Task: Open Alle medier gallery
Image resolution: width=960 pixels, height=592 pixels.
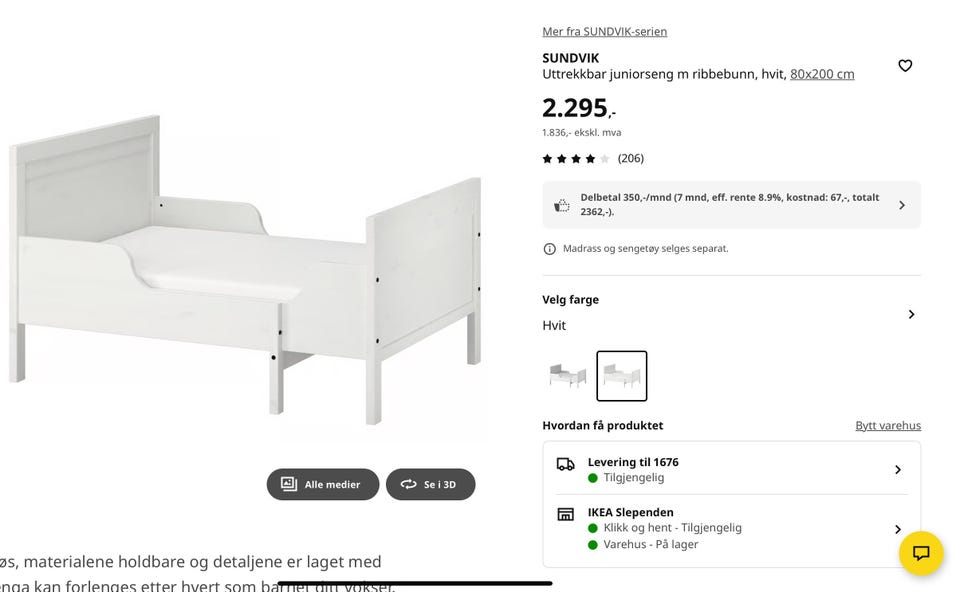Action: pos(323,484)
